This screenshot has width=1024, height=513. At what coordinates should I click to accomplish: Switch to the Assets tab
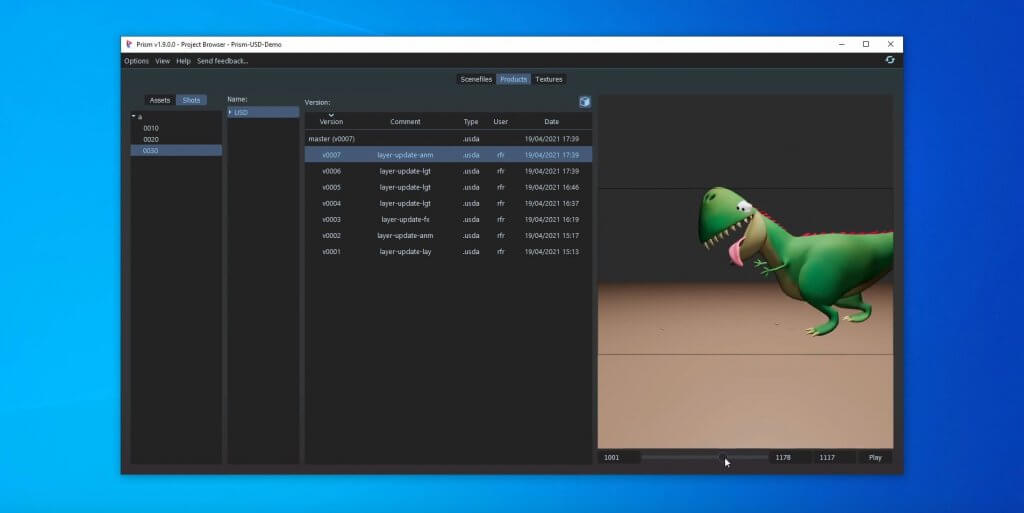tap(159, 100)
